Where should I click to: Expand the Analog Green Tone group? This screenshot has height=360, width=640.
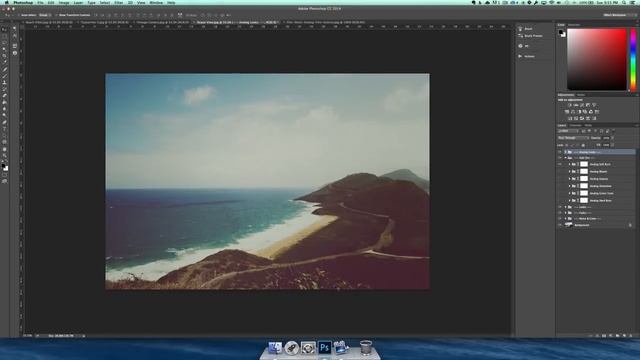569,193
